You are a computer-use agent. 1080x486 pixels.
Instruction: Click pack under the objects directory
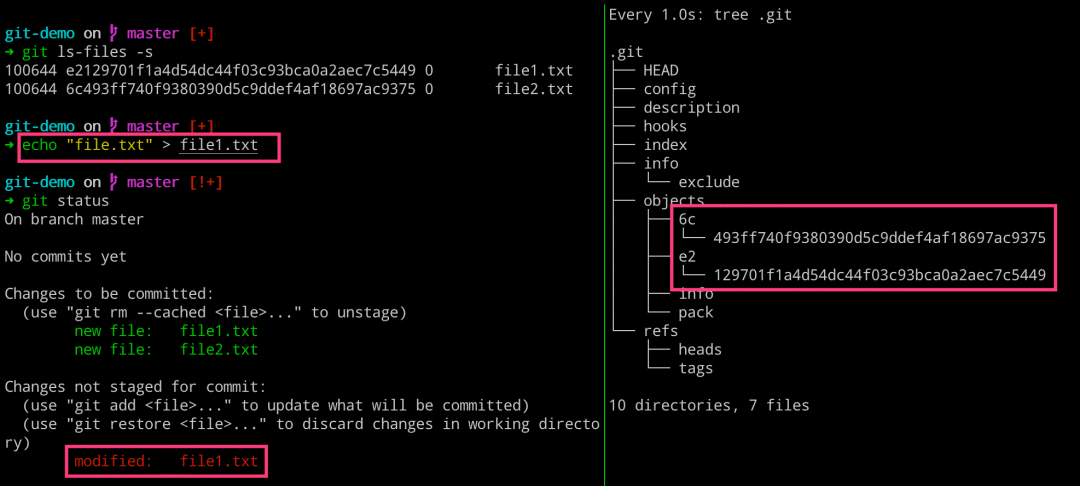click(x=696, y=313)
